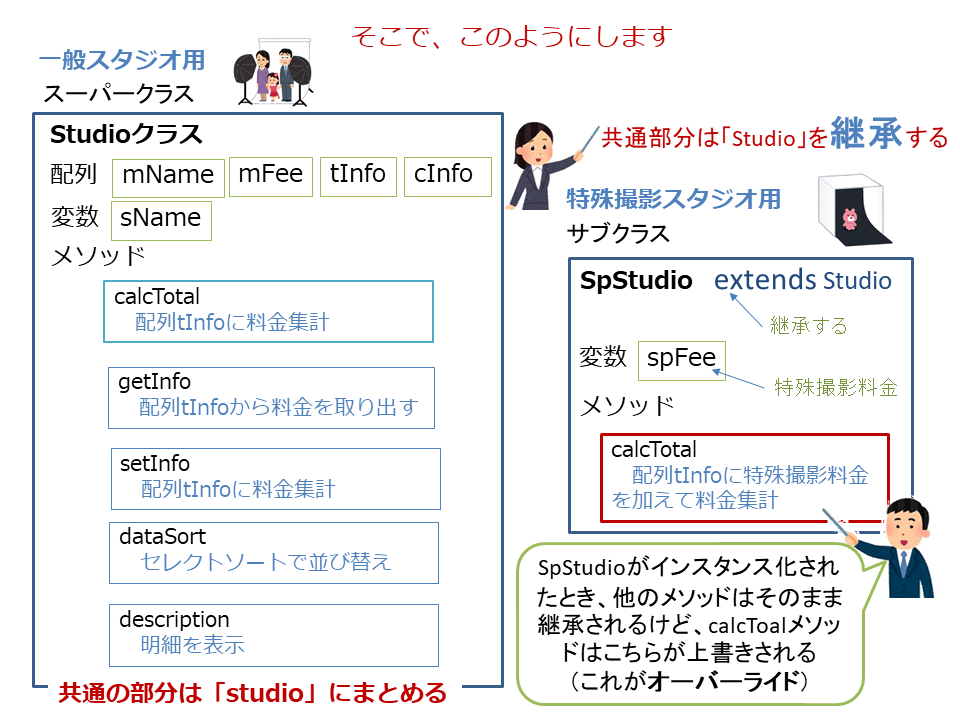Select the mName array box
The height and width of the screenshot is (720, 960).
(168, 178)
